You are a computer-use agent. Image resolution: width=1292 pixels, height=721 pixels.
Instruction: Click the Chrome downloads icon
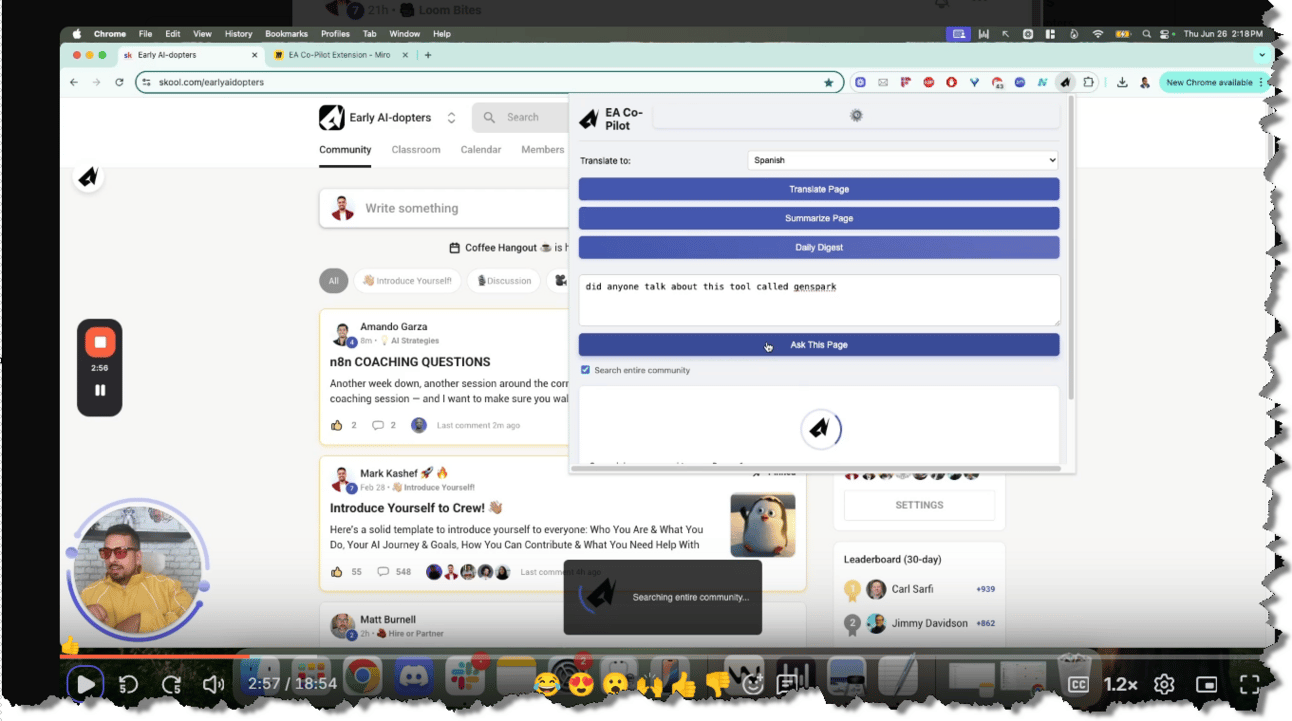(x=1122, y=82)
